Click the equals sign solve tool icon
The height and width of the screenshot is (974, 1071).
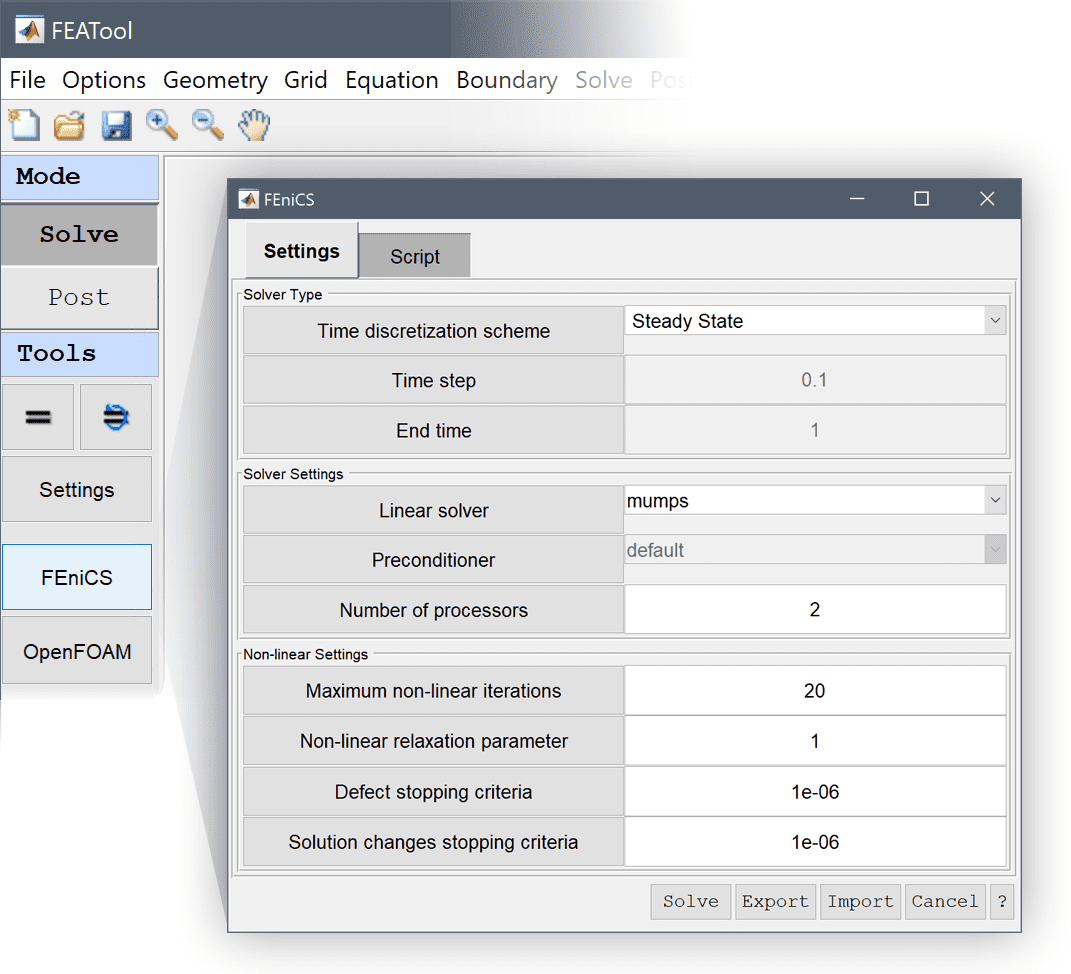pos(38,417)
